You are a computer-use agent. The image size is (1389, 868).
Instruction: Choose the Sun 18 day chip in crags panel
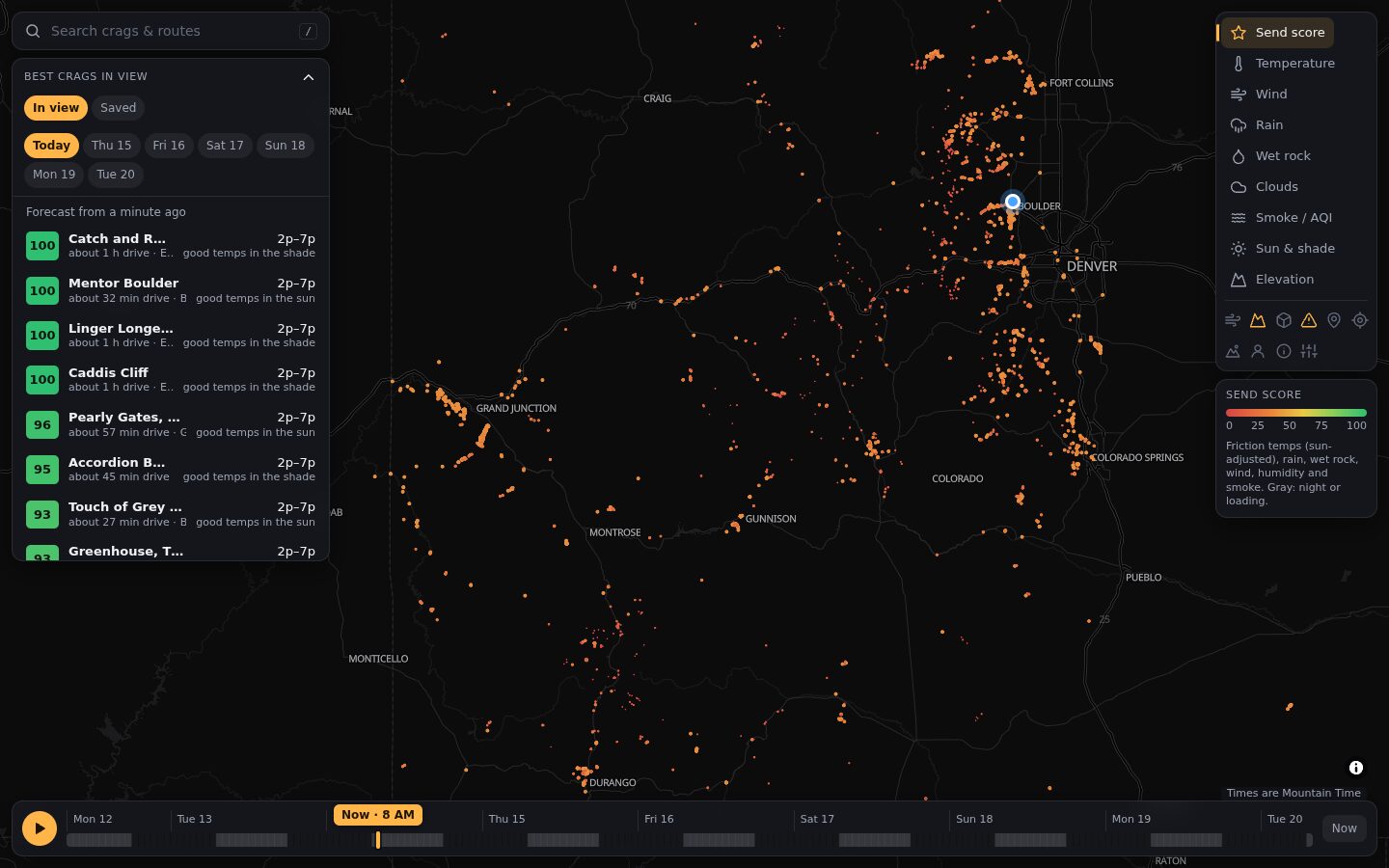pyautogui.click(x=285, y=146)
